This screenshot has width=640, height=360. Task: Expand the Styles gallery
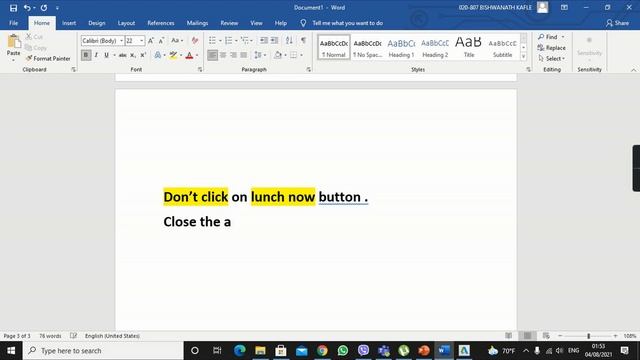523,57
